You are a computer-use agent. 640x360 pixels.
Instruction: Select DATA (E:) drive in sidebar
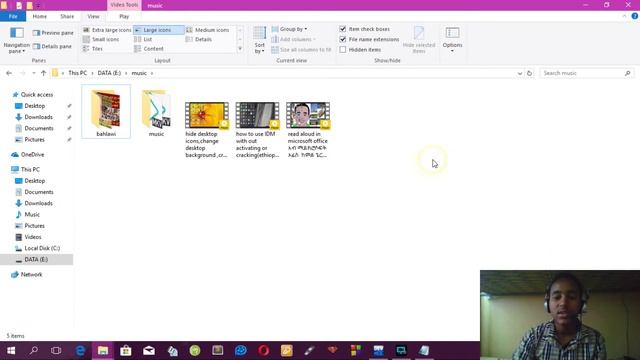[36, 260]
